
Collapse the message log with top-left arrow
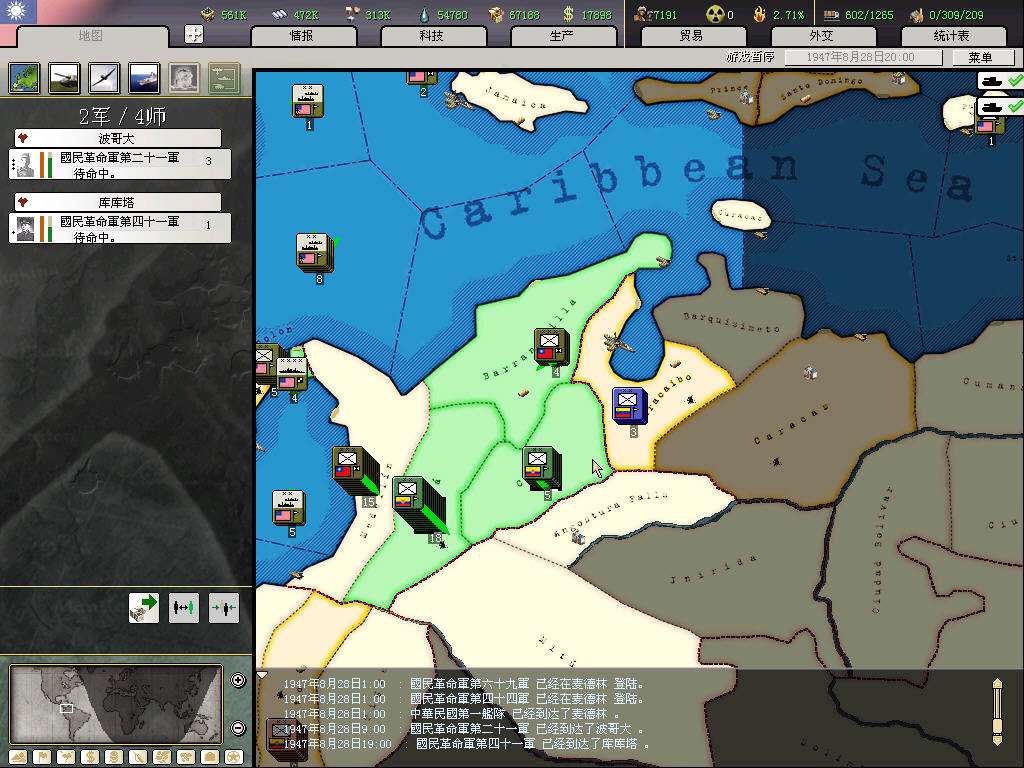click(263, 675)
